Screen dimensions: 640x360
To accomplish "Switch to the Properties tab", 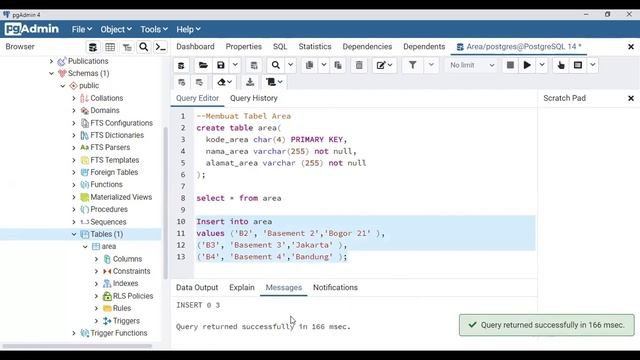I will (244, 47).
